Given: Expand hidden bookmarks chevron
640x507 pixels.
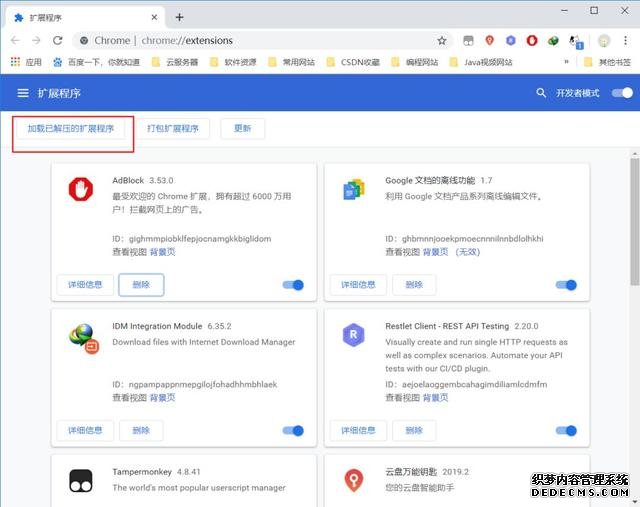Looking at the screenshot, I should click(x=566, y=62).
